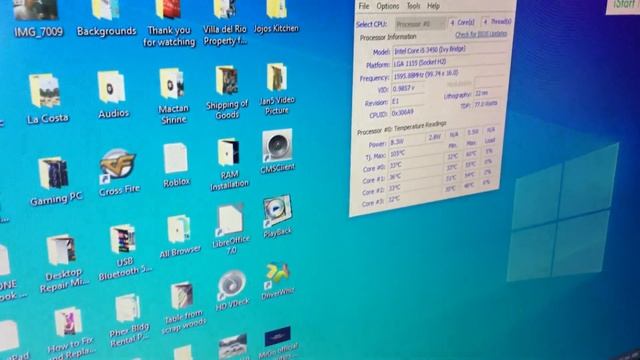640x360 pixels.
Task: Open the Shipping of Goods folder
Action: click(227, 93)
